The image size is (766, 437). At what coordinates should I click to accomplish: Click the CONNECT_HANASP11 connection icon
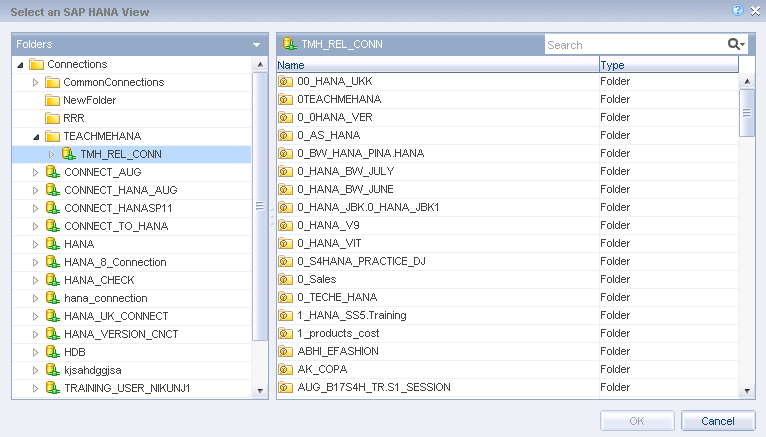click(x=53, y=208)
